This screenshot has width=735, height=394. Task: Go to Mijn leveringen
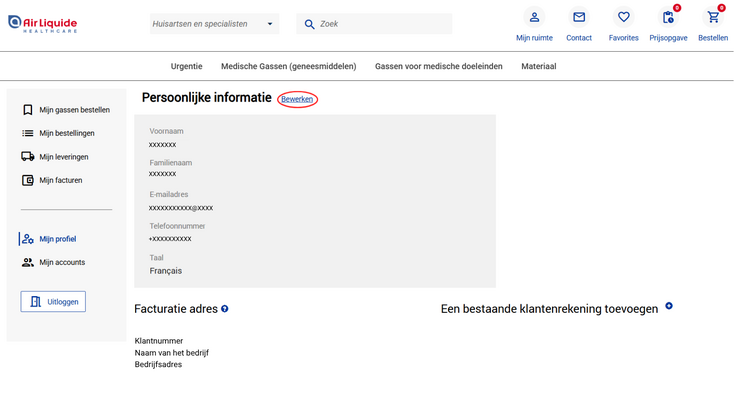64,157
